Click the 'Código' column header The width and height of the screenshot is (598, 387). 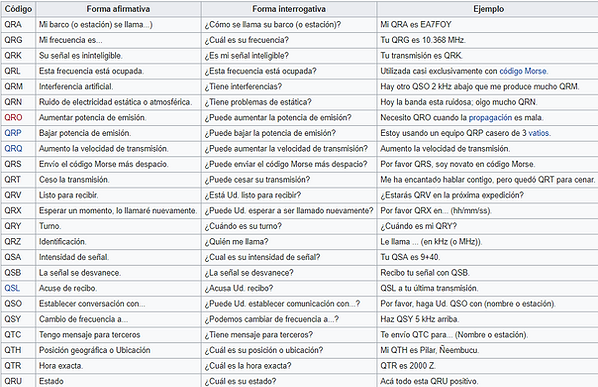click(x=18, y=9)
